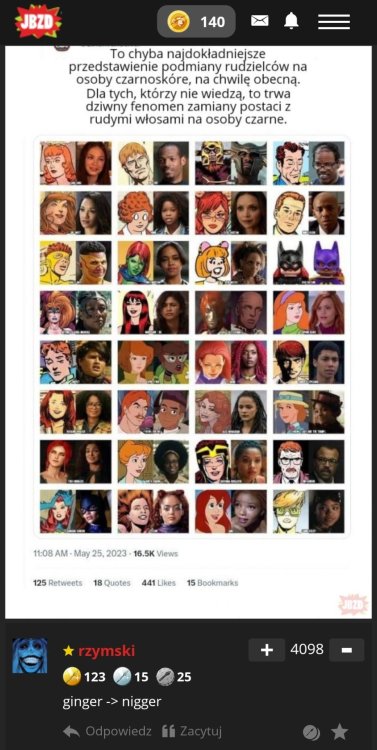Click the 441 Likes count in the tweet
The width and height of the screenshot is (377, 750).
(x=158, y=583)
